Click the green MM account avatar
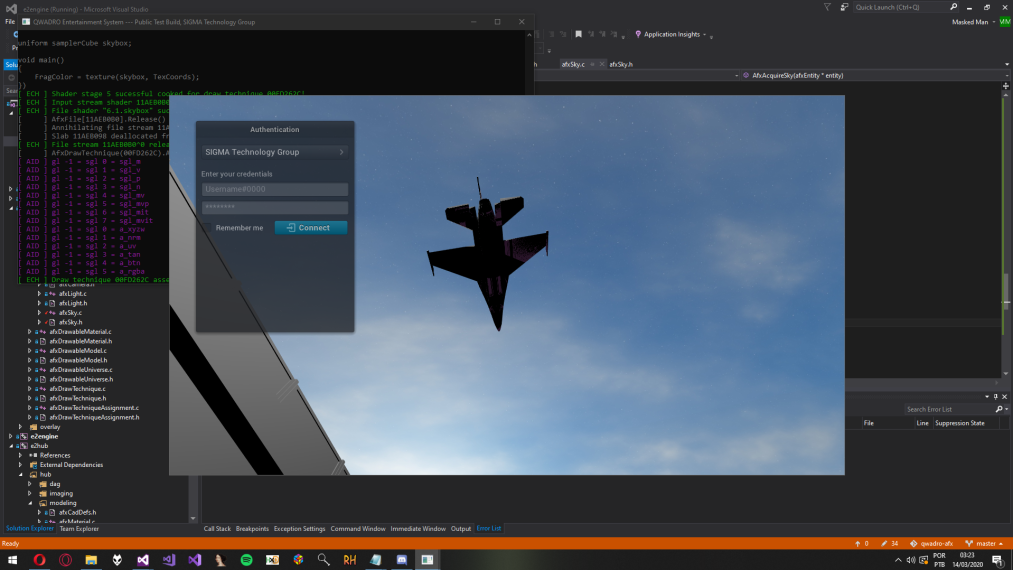 1005,22
